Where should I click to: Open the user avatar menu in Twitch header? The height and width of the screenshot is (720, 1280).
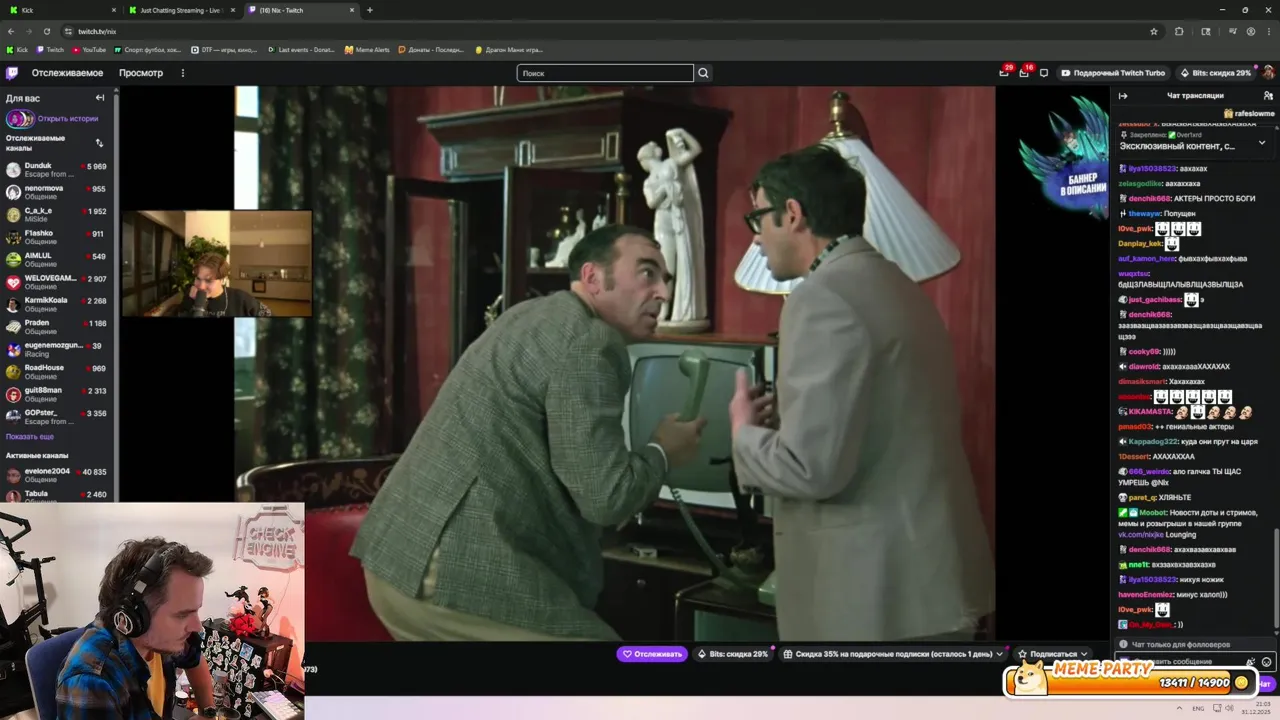(1268, 73)
